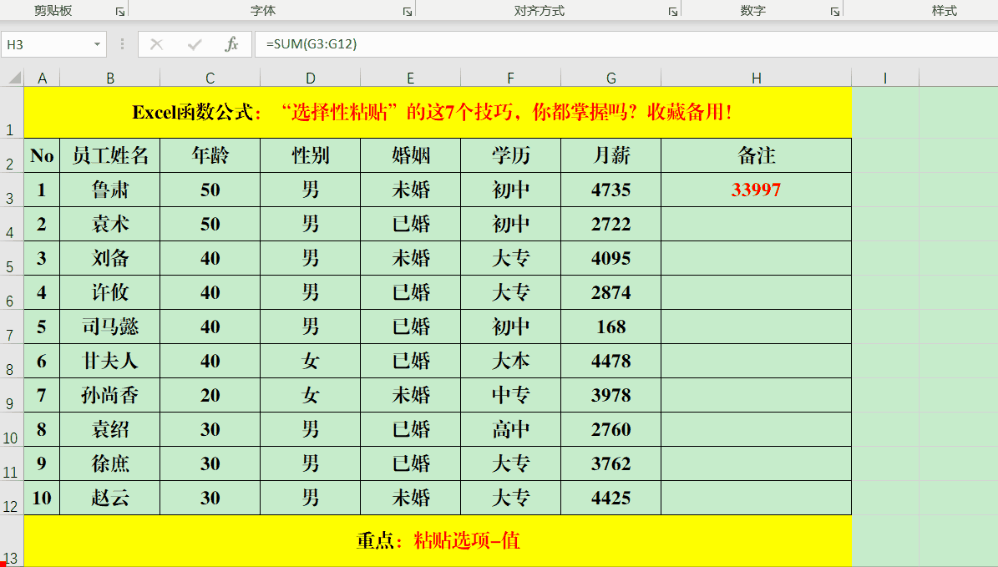998x567 pixels.
Task: Click the 月薪 header cell
Action: tap(611, 156)
